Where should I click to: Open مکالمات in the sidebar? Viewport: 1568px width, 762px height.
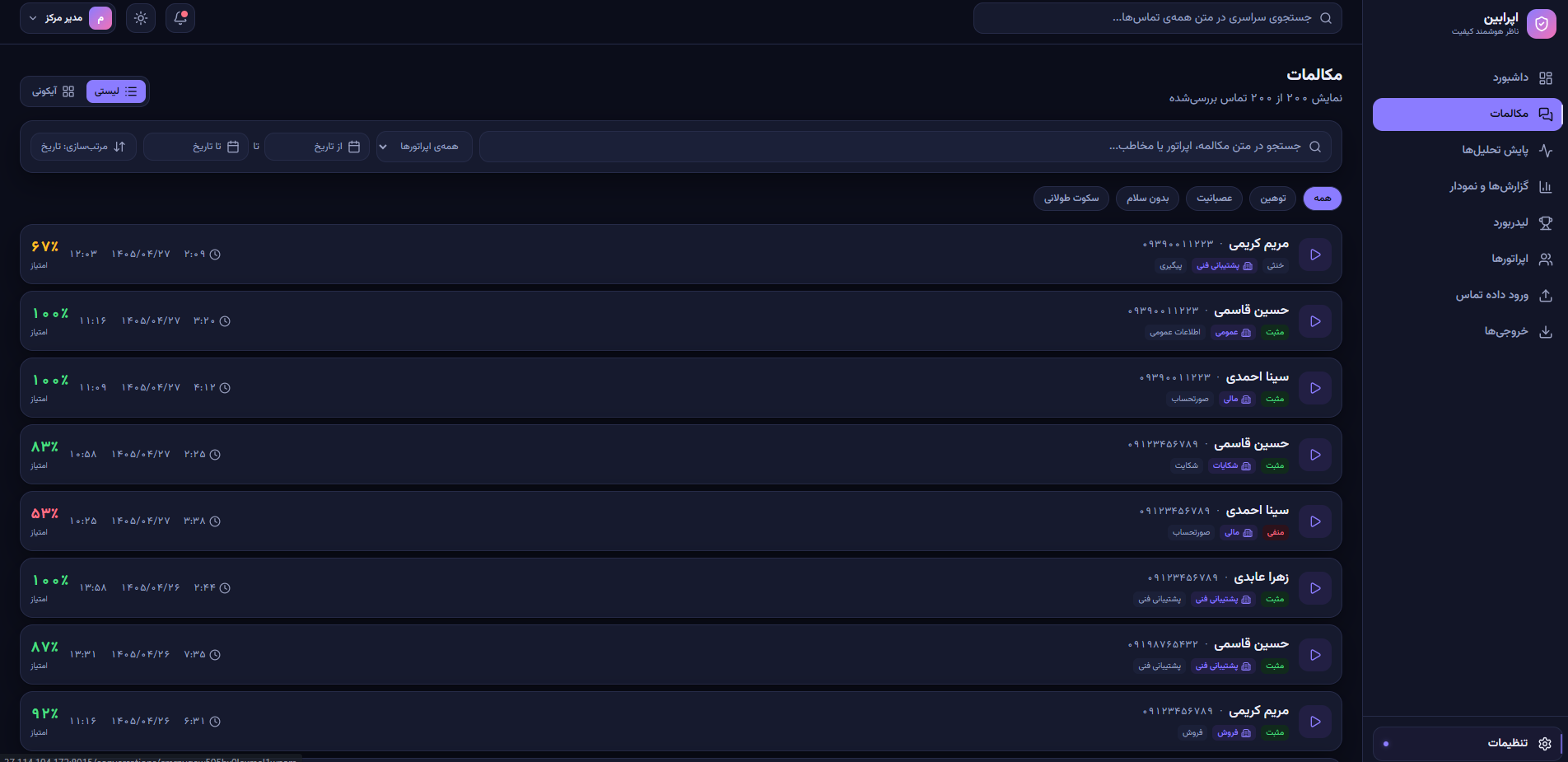(1468, 114)
